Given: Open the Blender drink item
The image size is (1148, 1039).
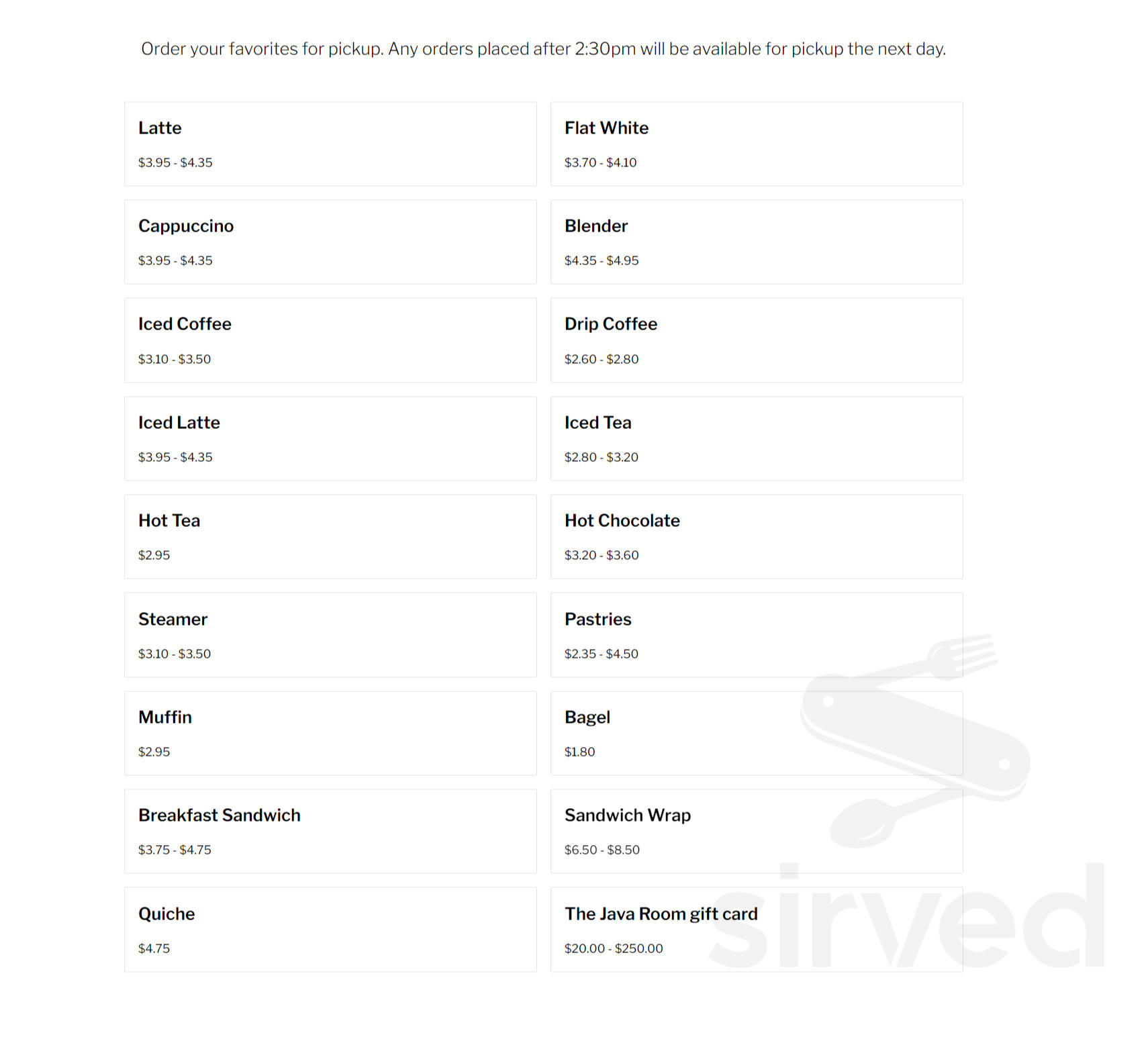Looking at the screenshot, I should [757, 242].
